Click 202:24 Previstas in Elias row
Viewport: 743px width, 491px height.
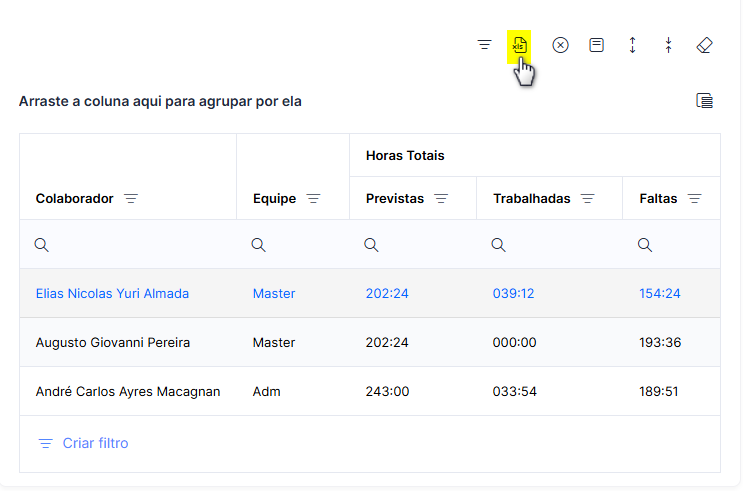(387, 293)
